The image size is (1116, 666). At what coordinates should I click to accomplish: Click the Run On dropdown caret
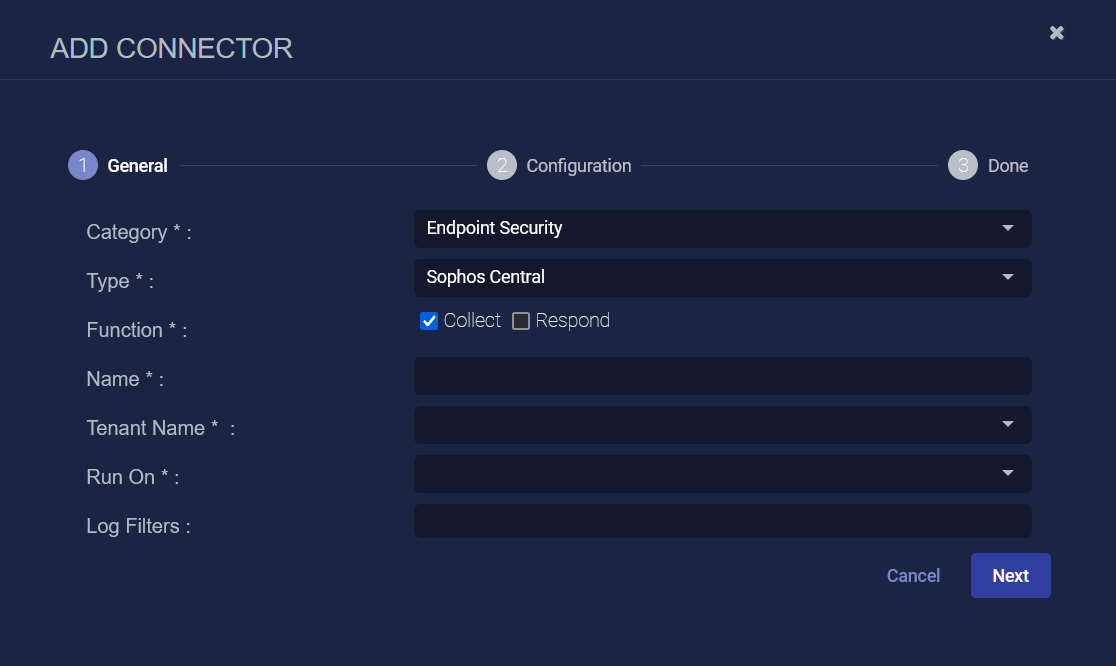point(1007,473)
